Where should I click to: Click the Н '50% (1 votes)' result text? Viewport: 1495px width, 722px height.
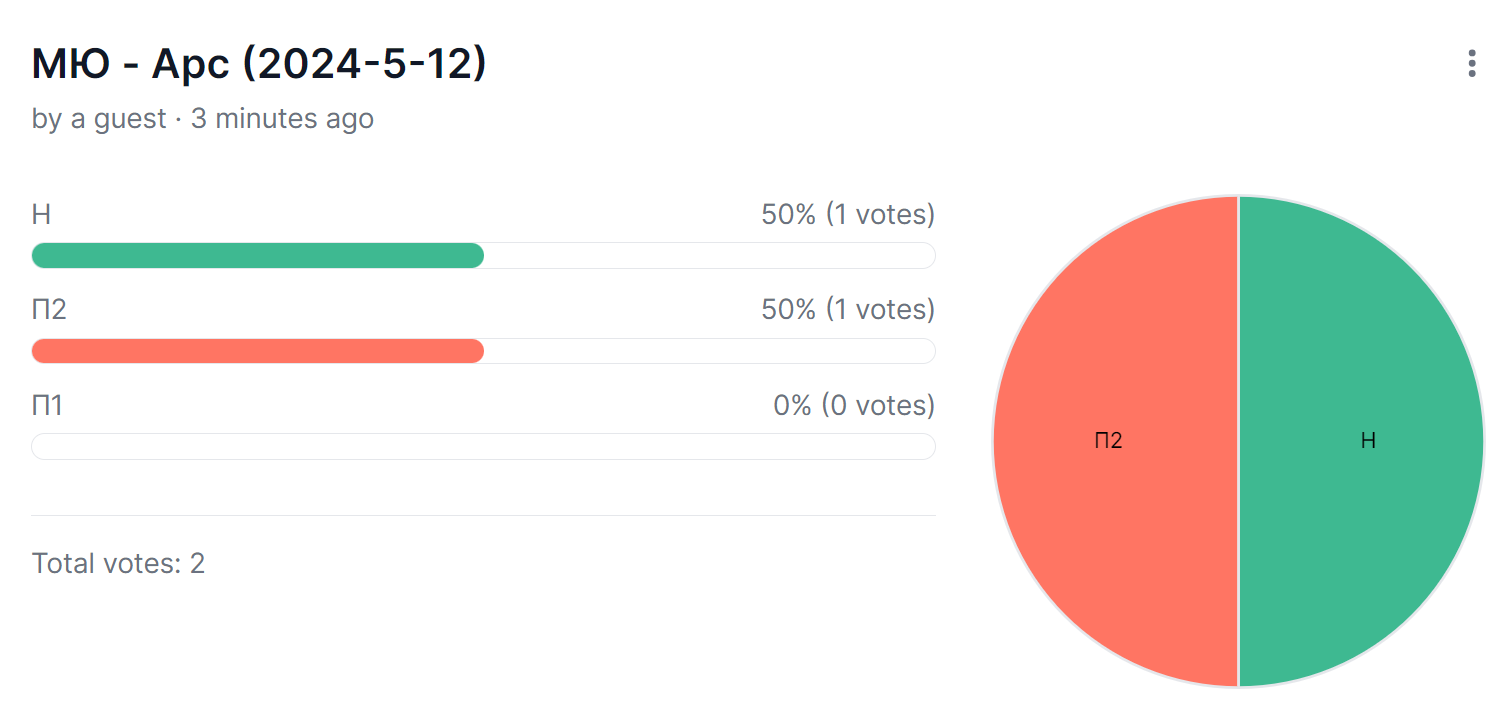coord(848,214)
